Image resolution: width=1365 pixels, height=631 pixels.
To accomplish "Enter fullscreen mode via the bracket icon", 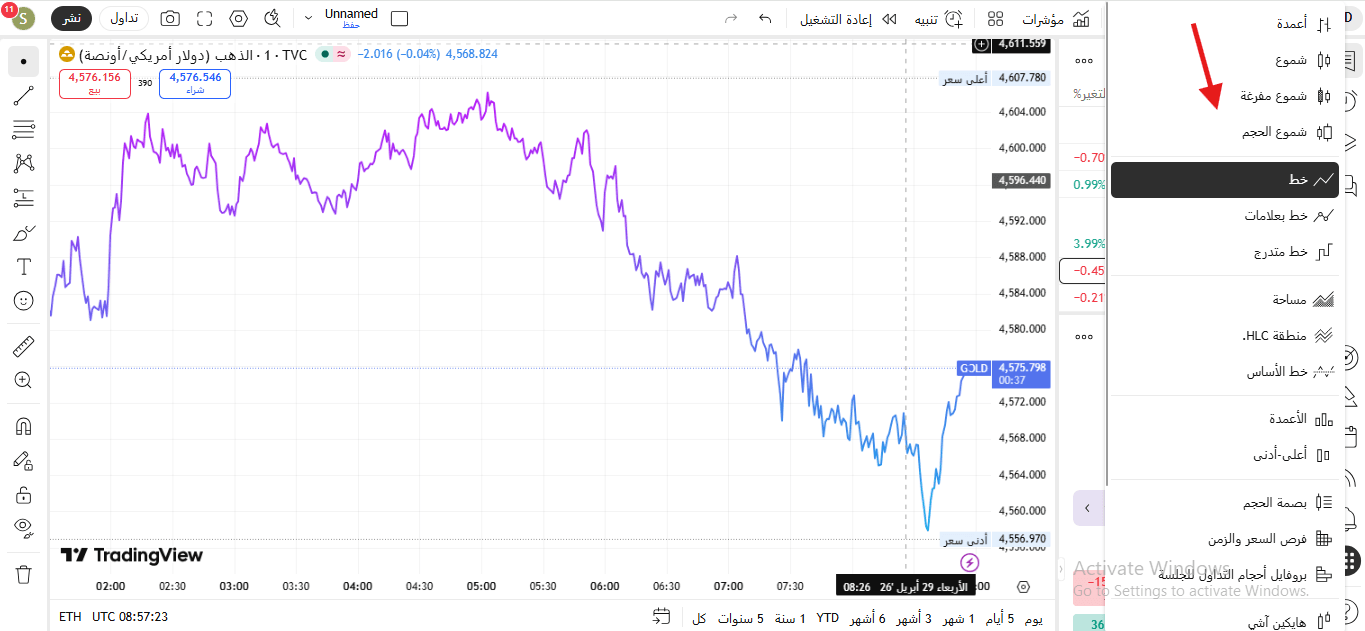I will click(205, 19).
